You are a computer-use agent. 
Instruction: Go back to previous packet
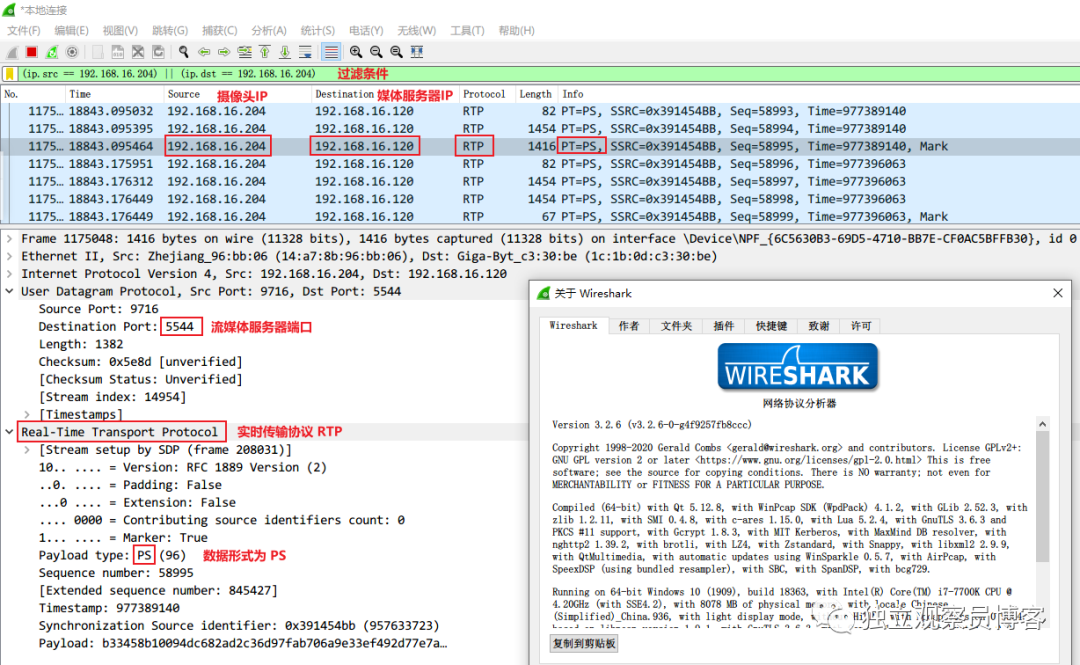coord(204,52)
